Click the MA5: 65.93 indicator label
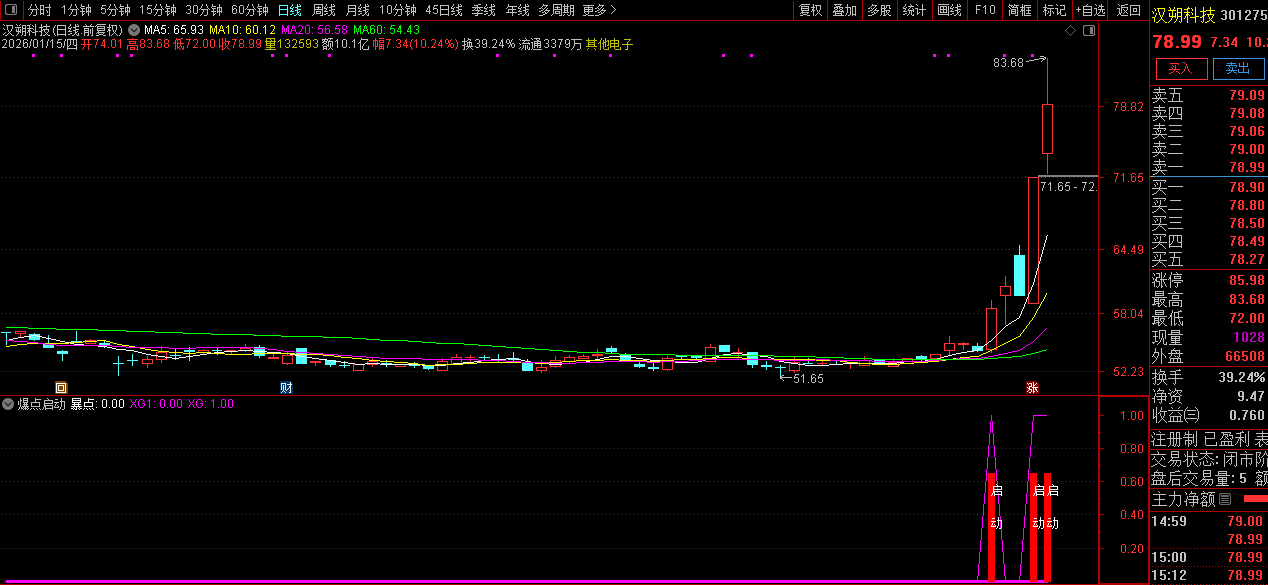The width and height of the screenshot is (1268, 585). (174, 30)
